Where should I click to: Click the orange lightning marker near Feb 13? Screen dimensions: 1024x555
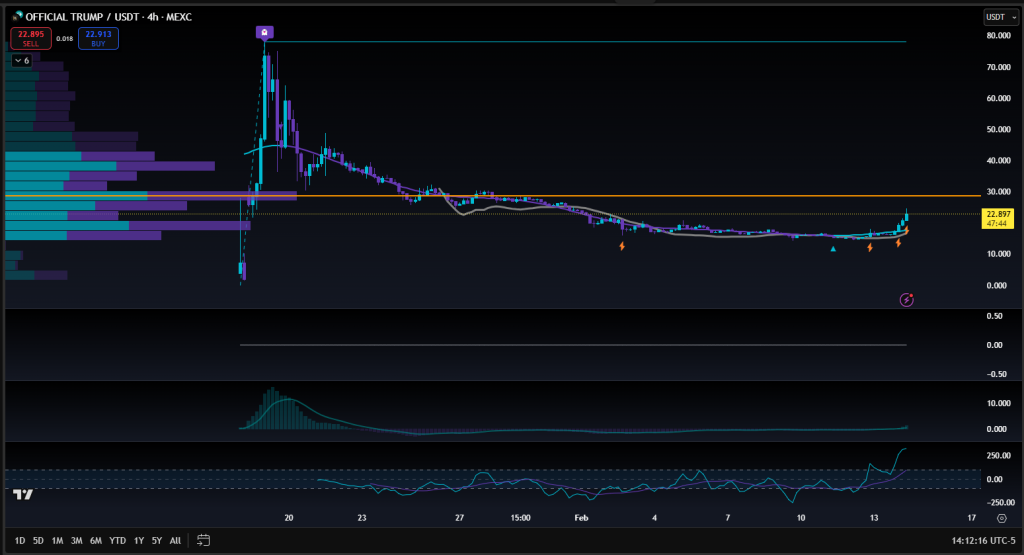[870, 247]
